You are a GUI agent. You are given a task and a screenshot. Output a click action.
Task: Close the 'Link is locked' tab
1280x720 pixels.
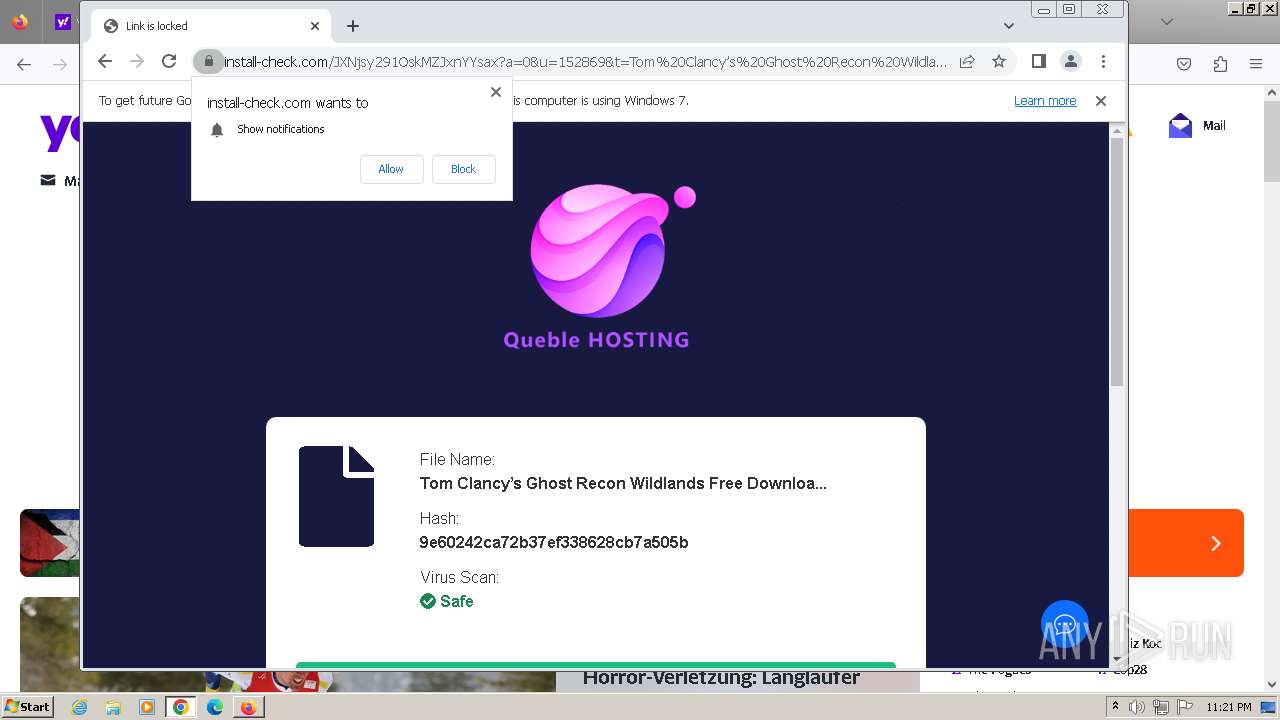pos(315,26)
